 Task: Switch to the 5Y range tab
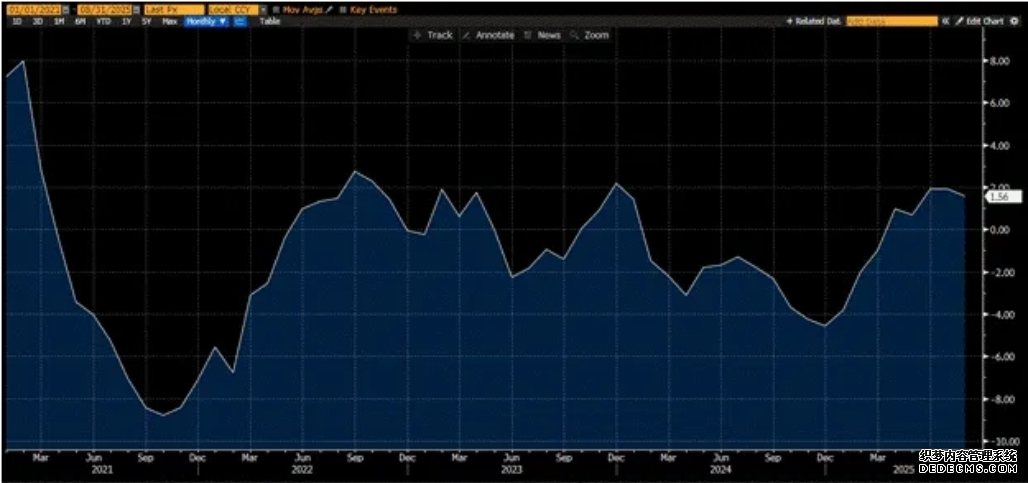(x=146, y=22)
